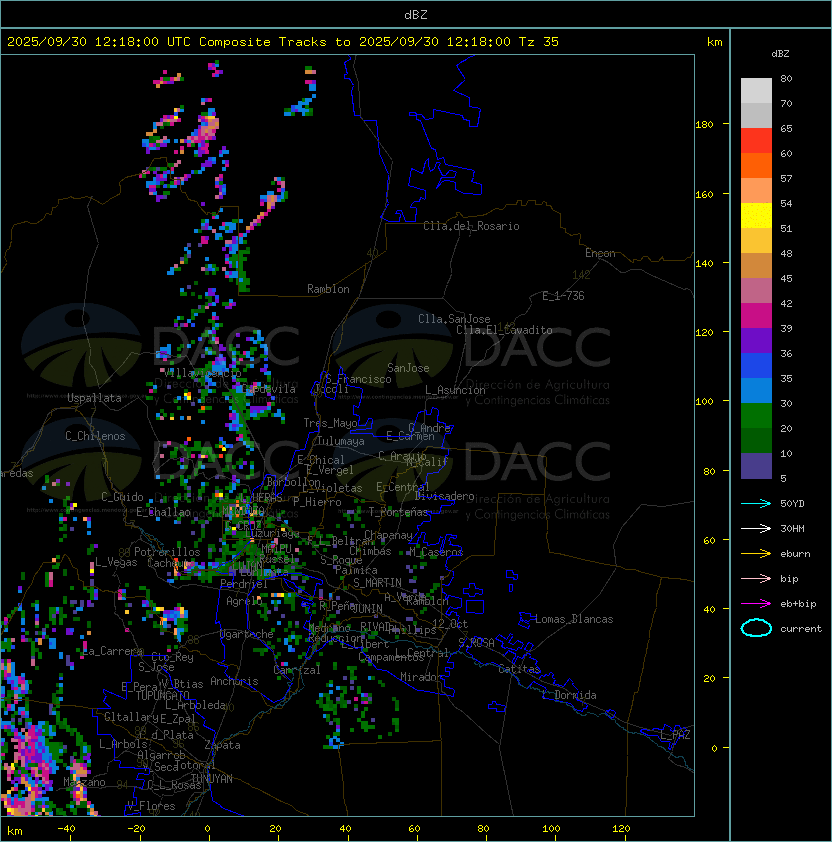Screen dimensions: 832x842
Task: Click the 'eb+bip' legend label
Action: point(798,604)
